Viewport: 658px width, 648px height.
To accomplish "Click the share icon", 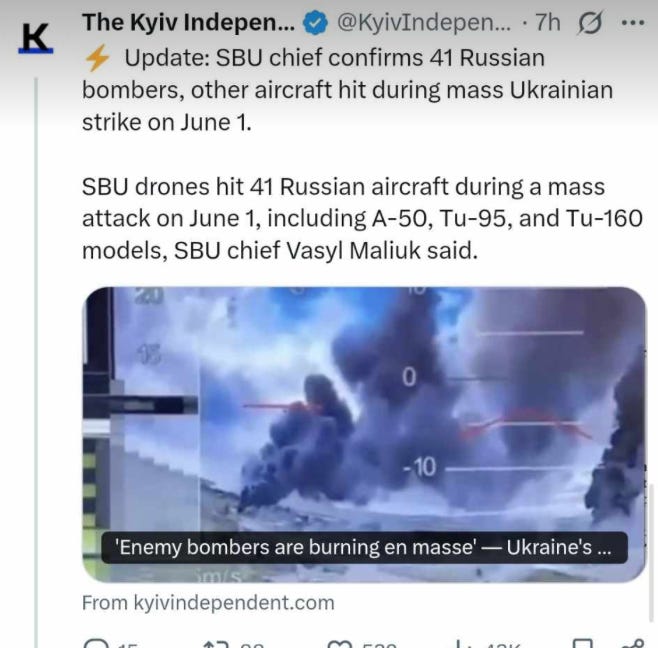I will pos(633,644).
